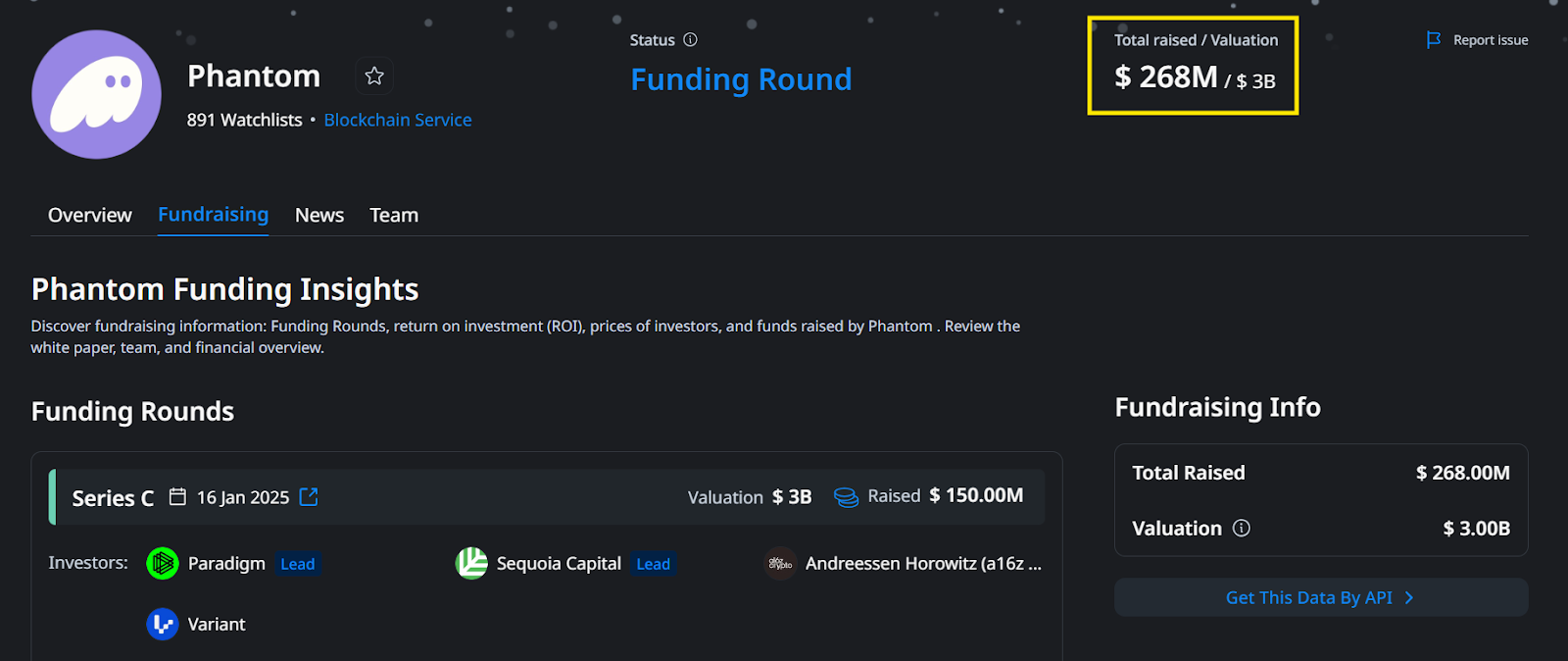The image size is (1568, 661).
Task: Click the Status info icon
Action: tap(690, 40)
